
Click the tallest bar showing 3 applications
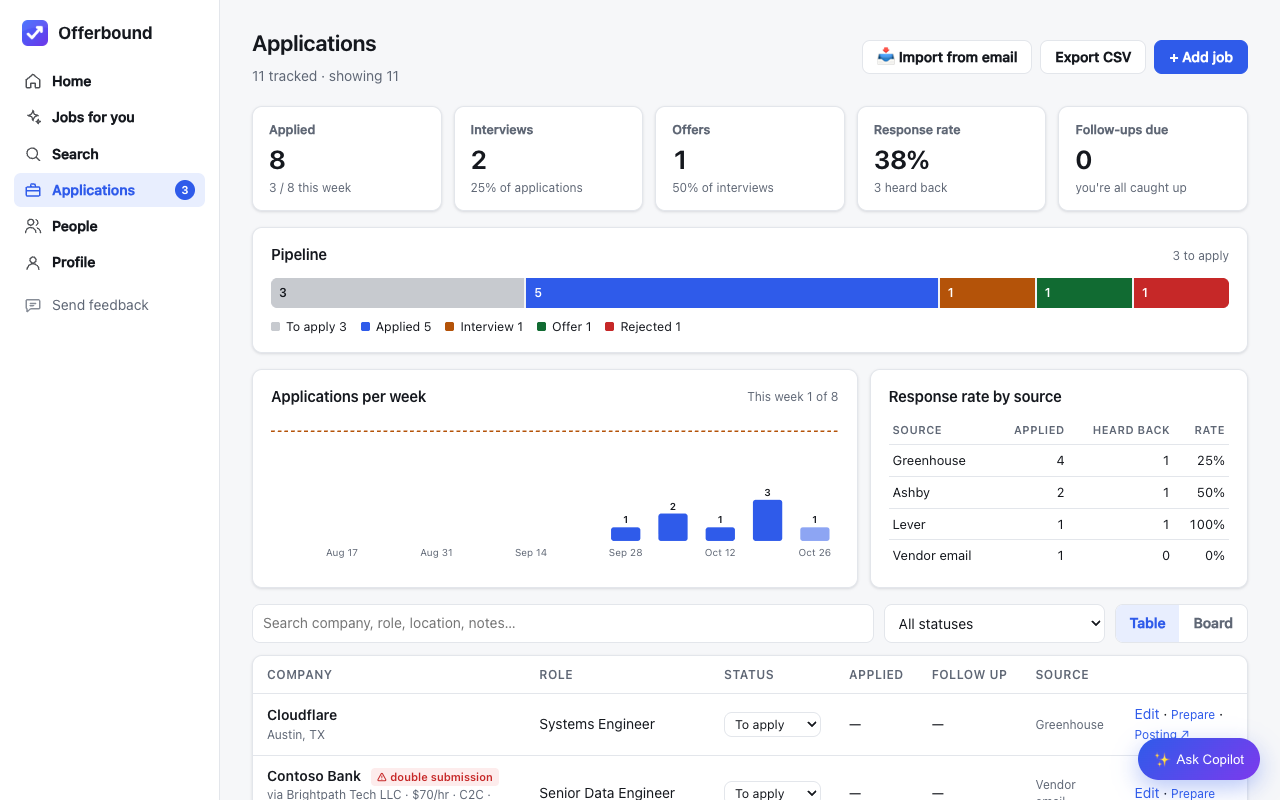click(x=767, y=520)
